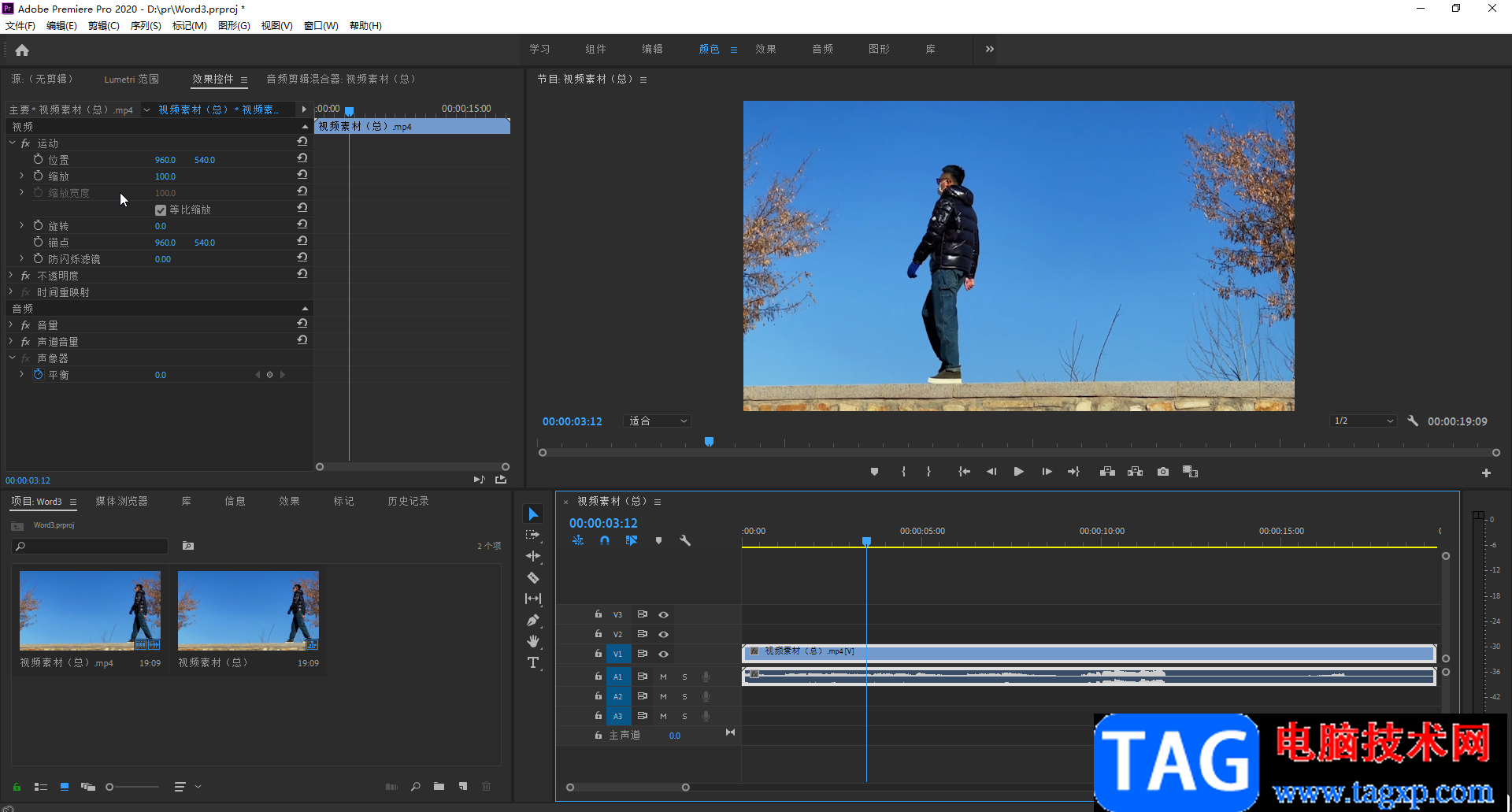Hide track V1 with the eye toggle
This screenshot has width=1512, height=812.
[663, 654]
